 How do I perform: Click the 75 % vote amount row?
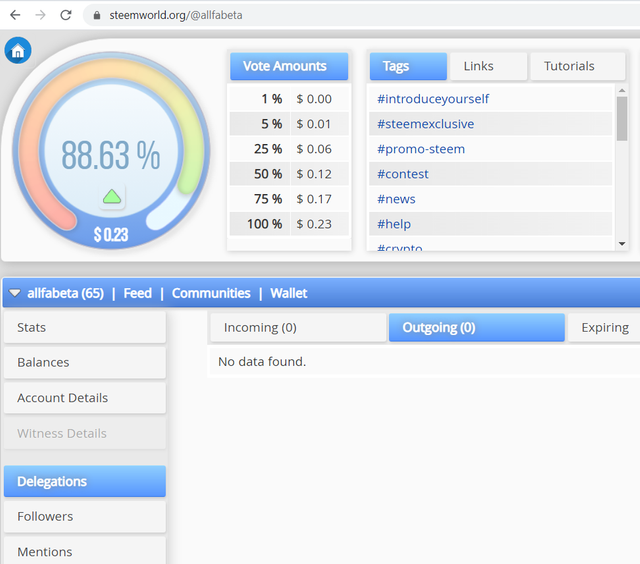[x=289, y=199]
